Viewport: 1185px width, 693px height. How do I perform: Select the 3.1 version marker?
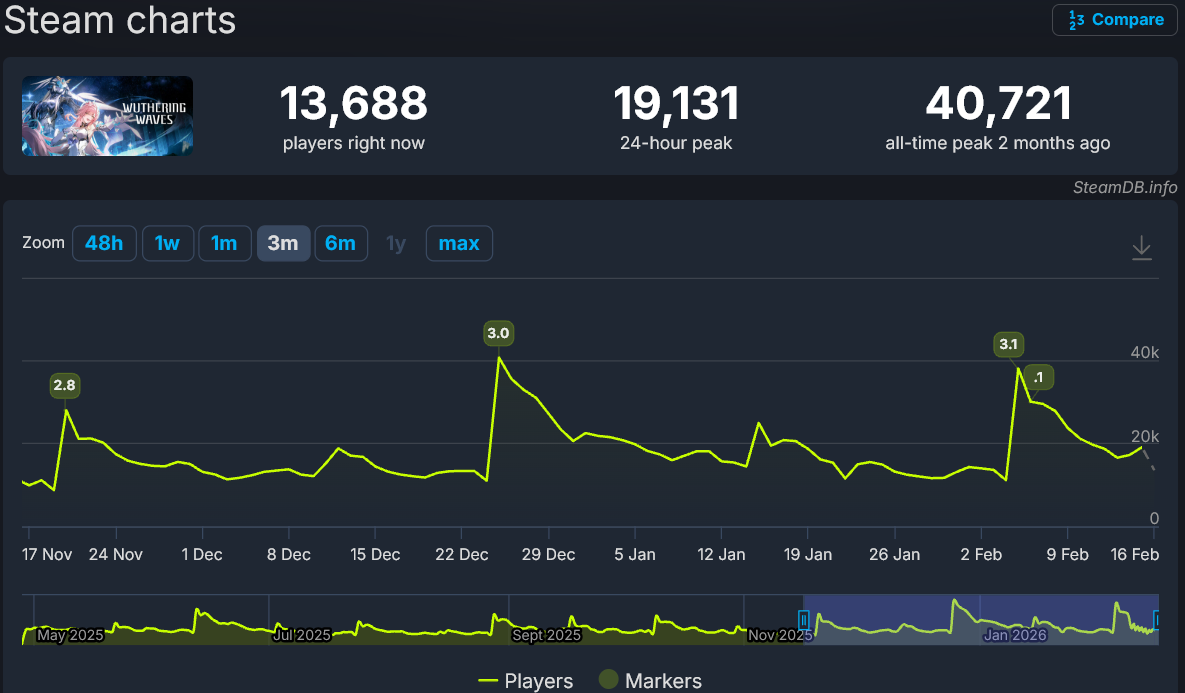1008,345
